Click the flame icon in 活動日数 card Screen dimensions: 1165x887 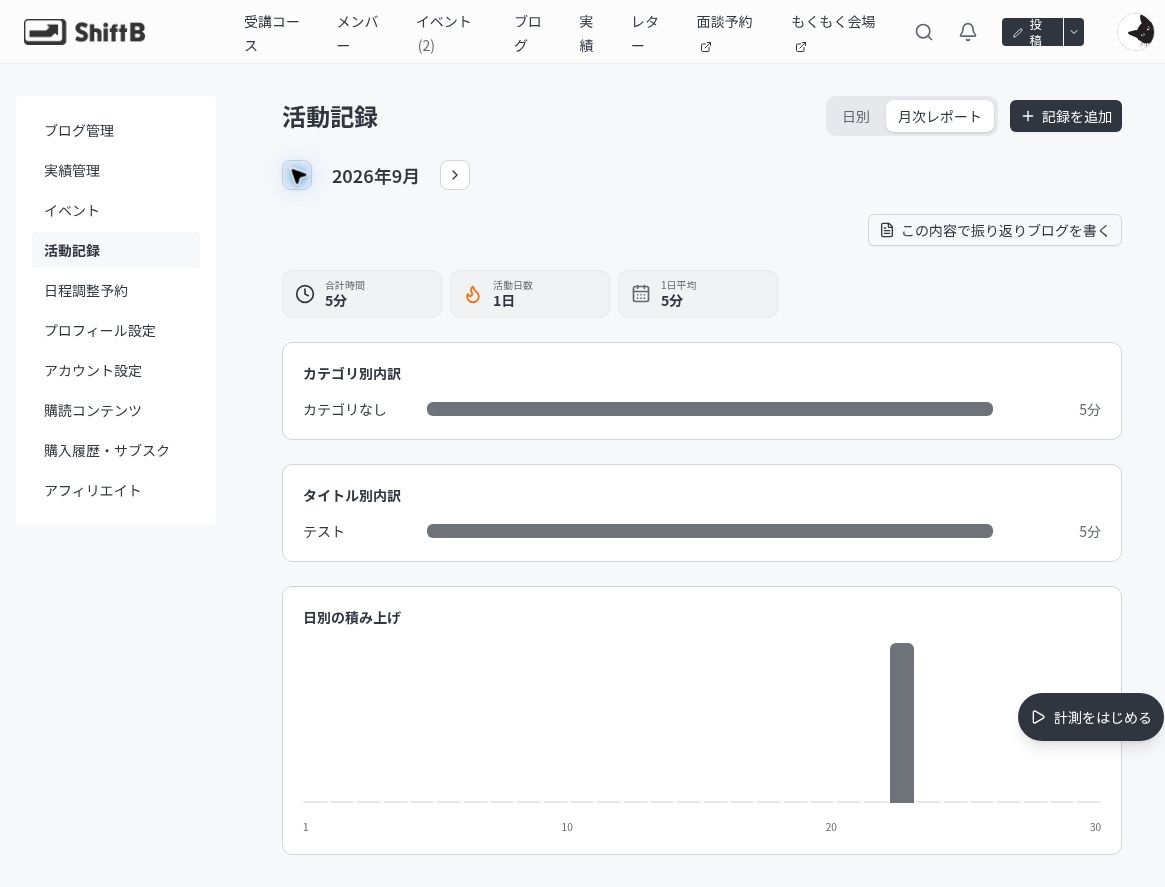pyautogui.click(x=473, y=294)
